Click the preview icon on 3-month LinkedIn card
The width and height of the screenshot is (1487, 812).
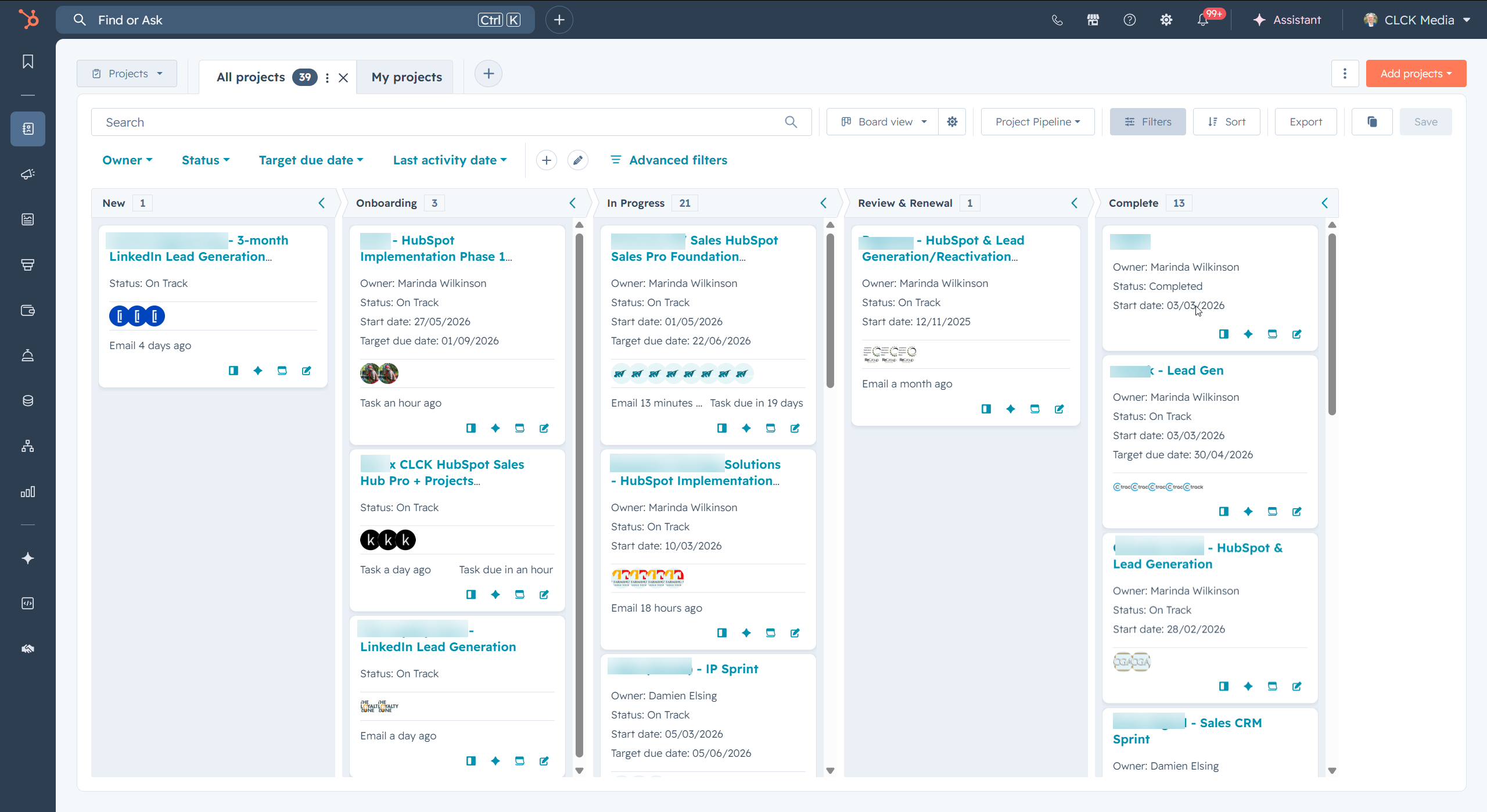pyautogui.click(x=234, y=371)
